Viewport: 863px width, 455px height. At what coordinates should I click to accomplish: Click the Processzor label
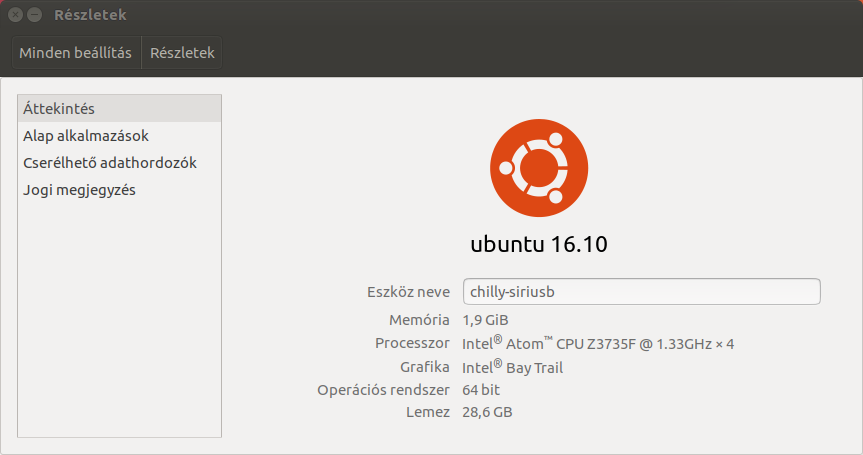point(412,343)
